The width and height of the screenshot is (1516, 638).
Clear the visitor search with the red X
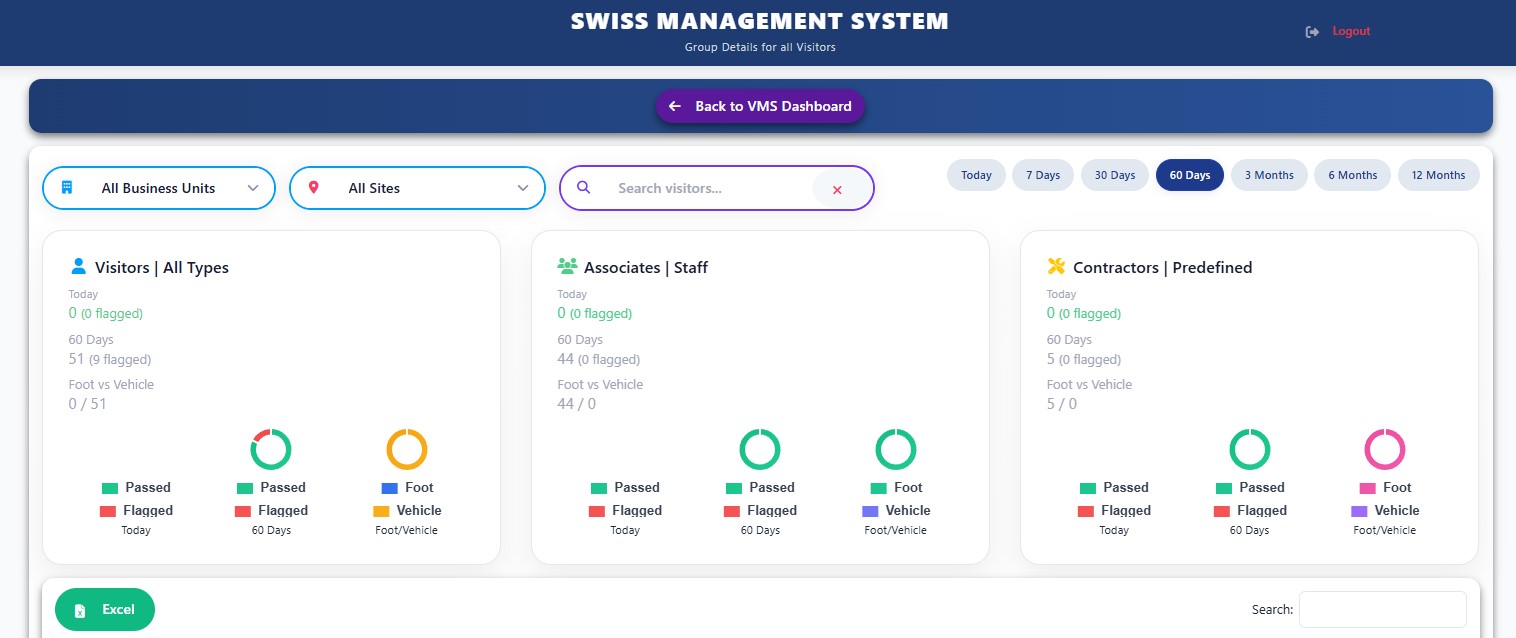tap(837, 189)
